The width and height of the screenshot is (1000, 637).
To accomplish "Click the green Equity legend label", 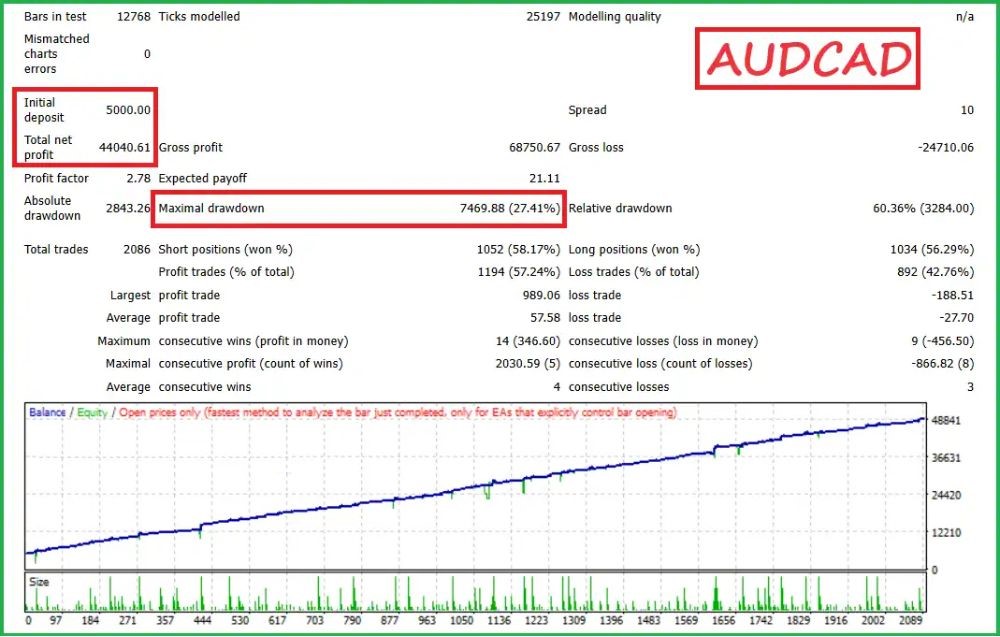I will [92, 413].
